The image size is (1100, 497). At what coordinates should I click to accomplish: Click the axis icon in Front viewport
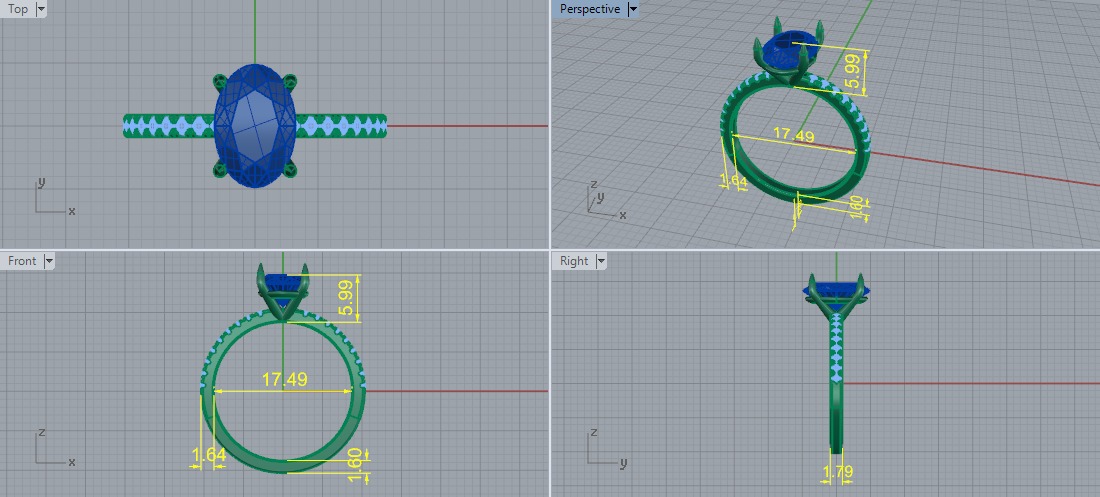click(x=55, y=447)
